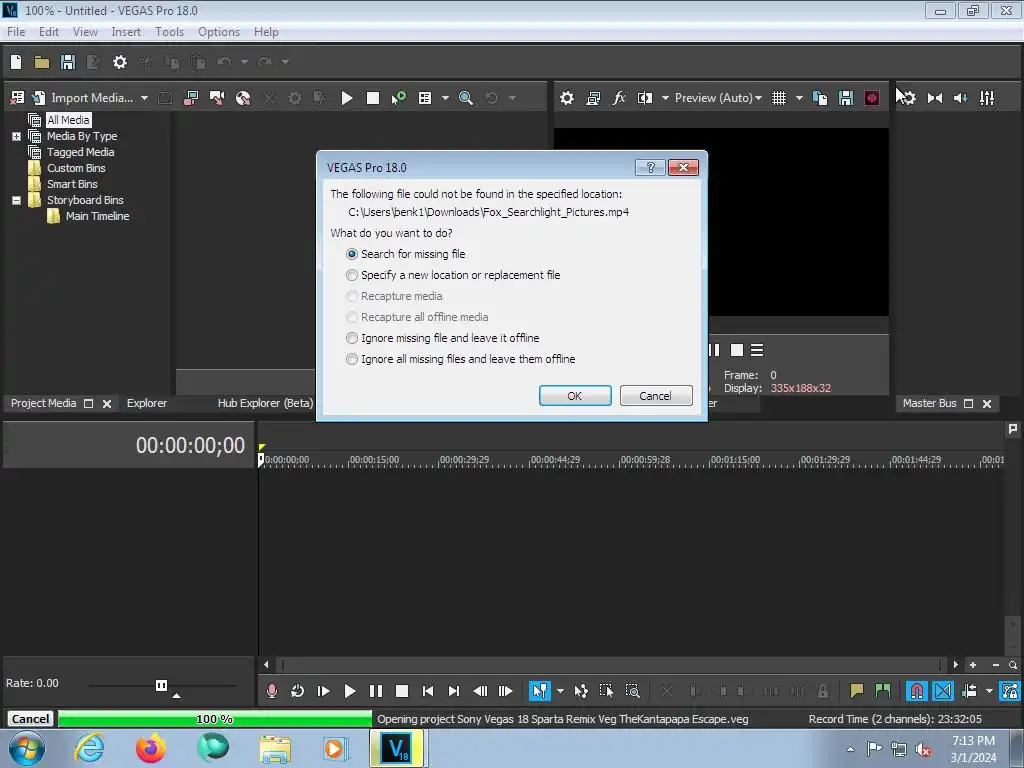Collapse the Storyboard Bins tree node
This screenshot has height=768, width=1024.
pyautogui.click(x=16, y=200)
